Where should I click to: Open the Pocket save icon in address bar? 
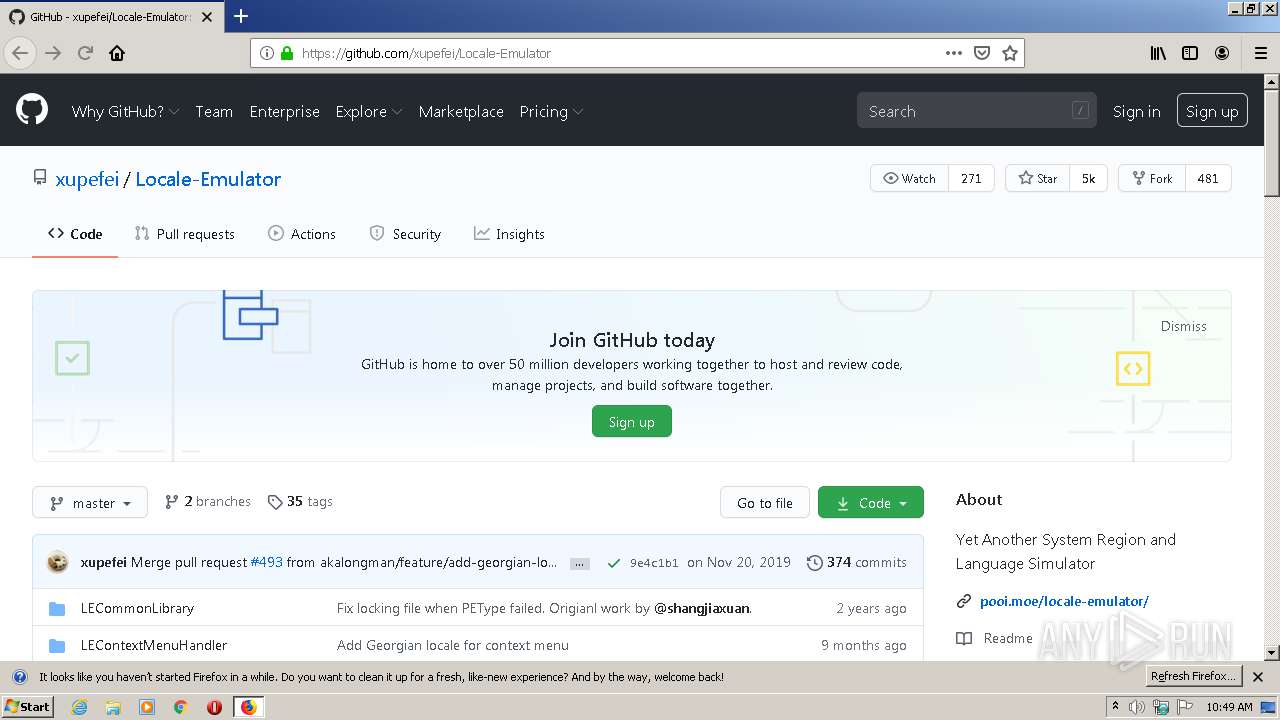click(x=982, y=53)
